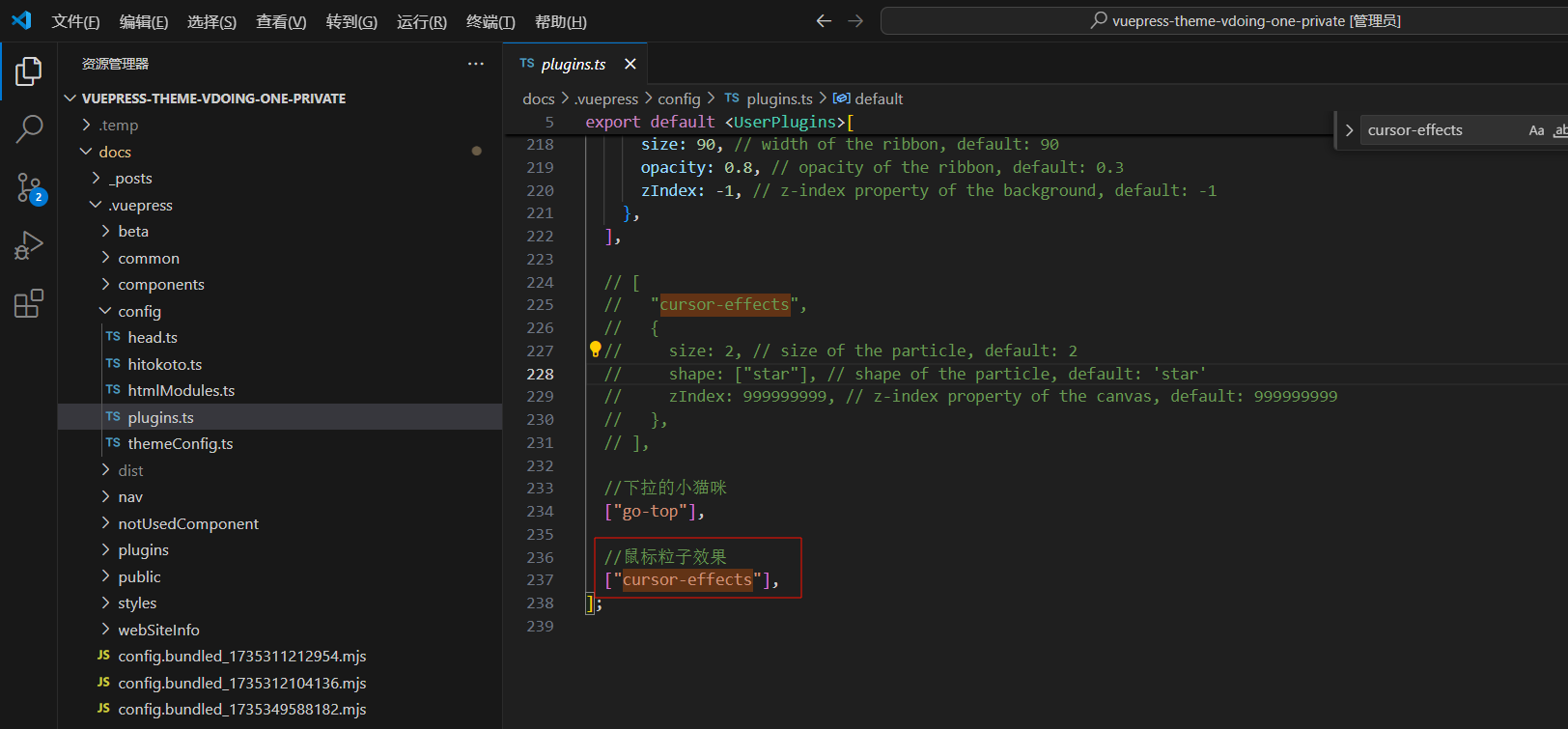Expand replace toggle in find widget
Image resolution: width=1568 pixels, height=729 pixels.
pos(1349,130)
